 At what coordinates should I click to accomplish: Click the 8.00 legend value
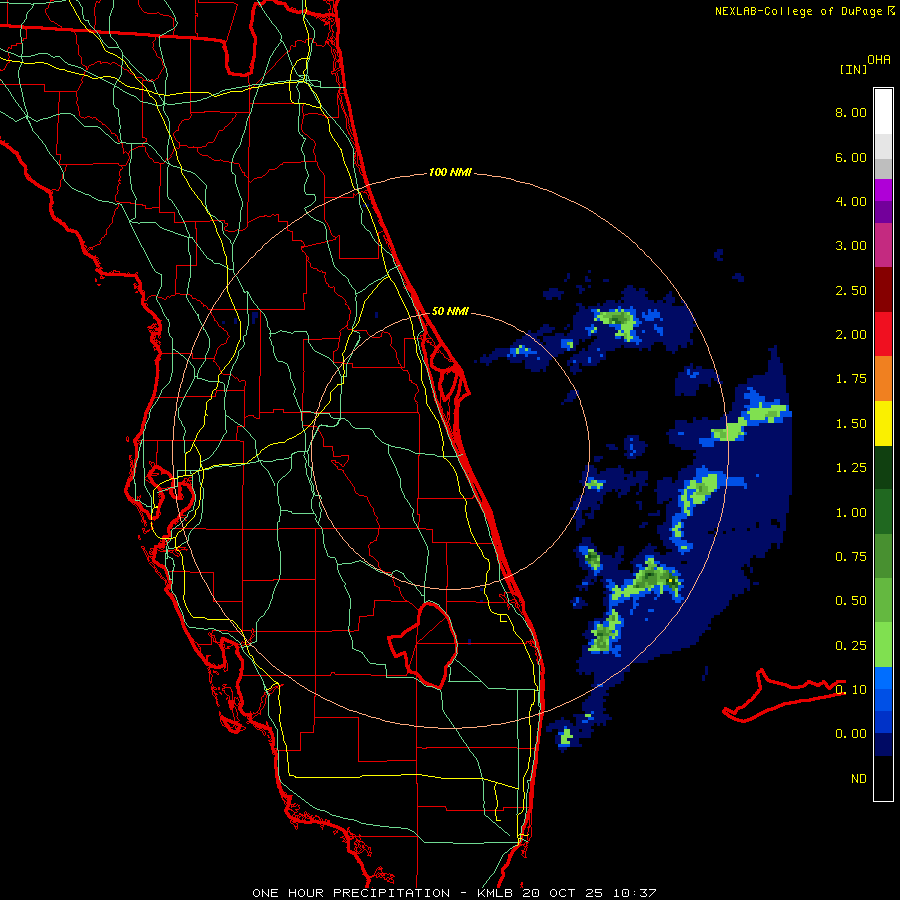(851, 112)
